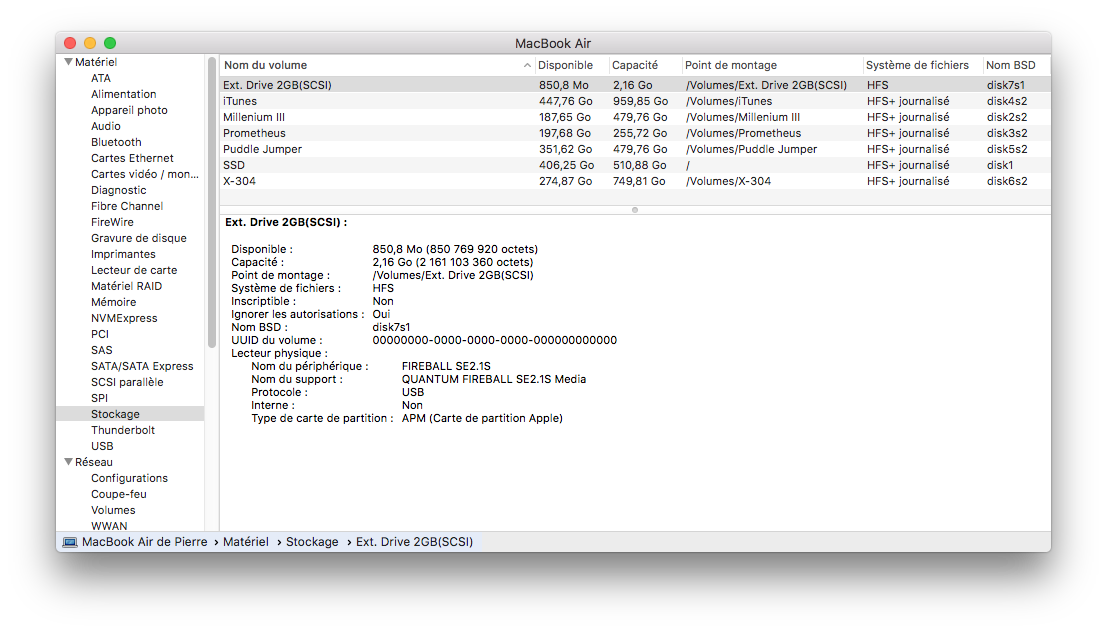Open Appareil photo category

click(x=129, y=110)
